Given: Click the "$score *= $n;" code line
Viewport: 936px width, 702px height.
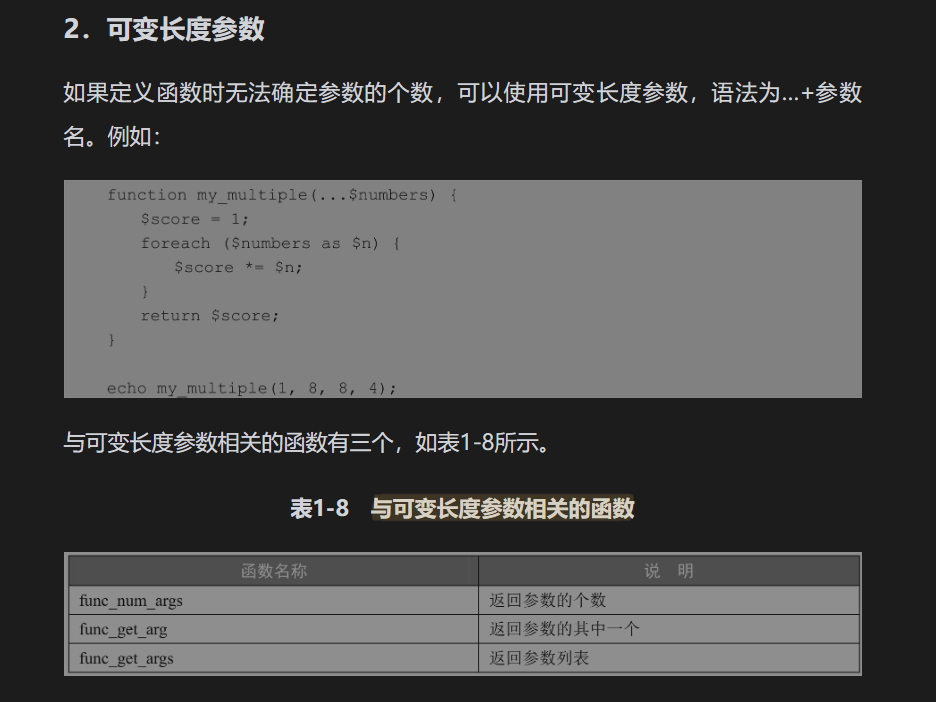Looking at the screenshot, I should point(238,267).
